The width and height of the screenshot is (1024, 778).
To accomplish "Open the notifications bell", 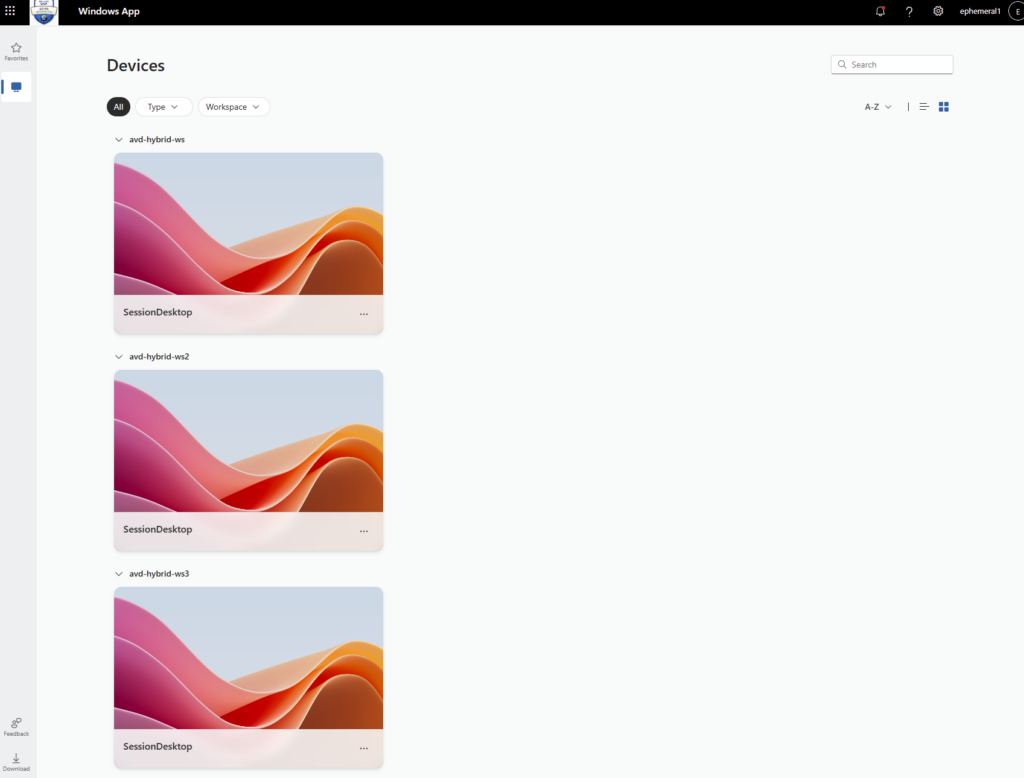I will [880, 11].
